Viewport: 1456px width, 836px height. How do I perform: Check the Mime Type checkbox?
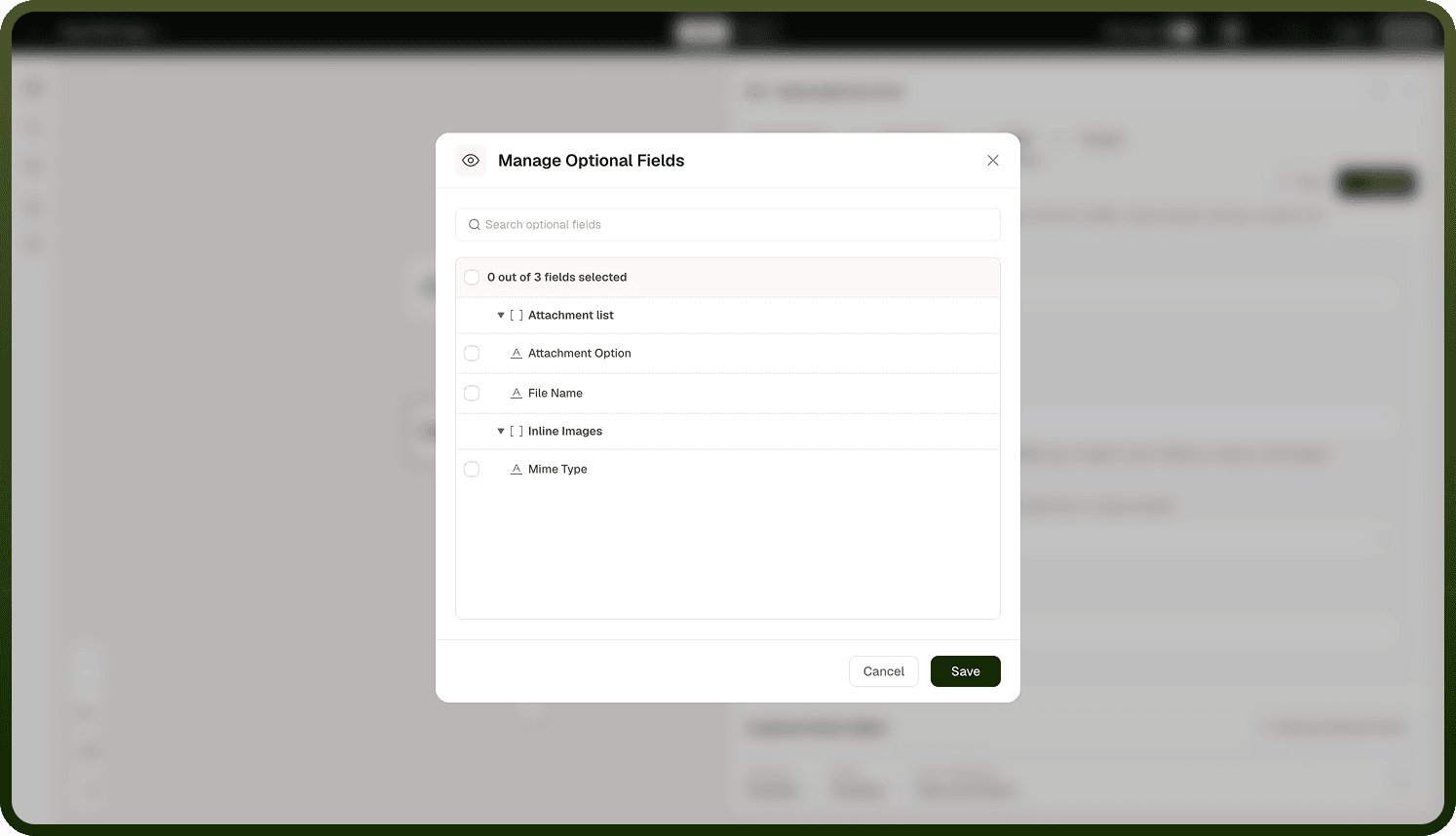pos(472,470)
